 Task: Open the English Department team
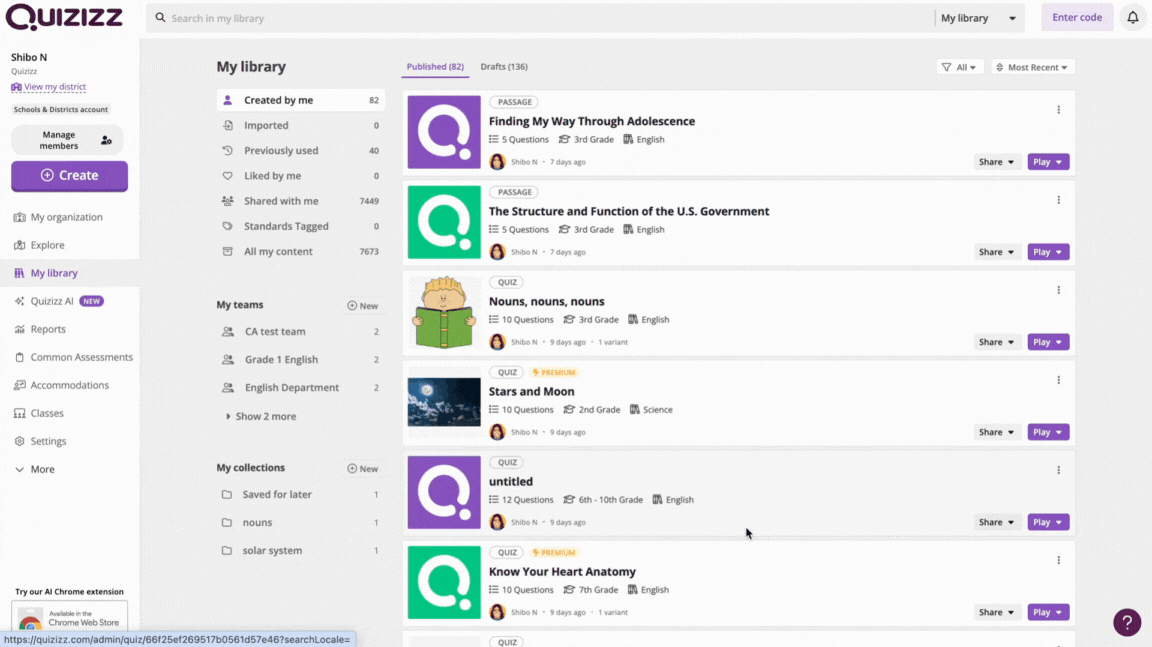(x=300, y=388)
